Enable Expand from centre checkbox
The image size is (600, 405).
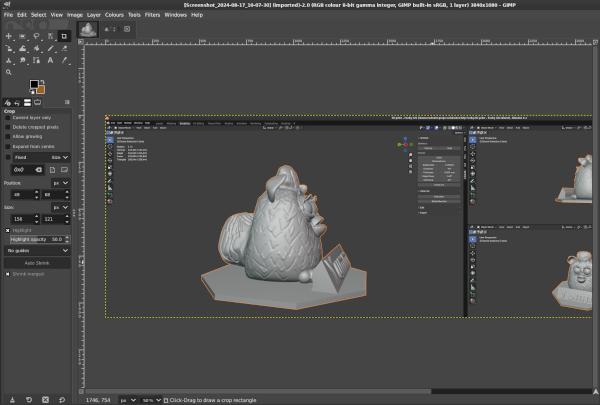click(x=8, y=147)
